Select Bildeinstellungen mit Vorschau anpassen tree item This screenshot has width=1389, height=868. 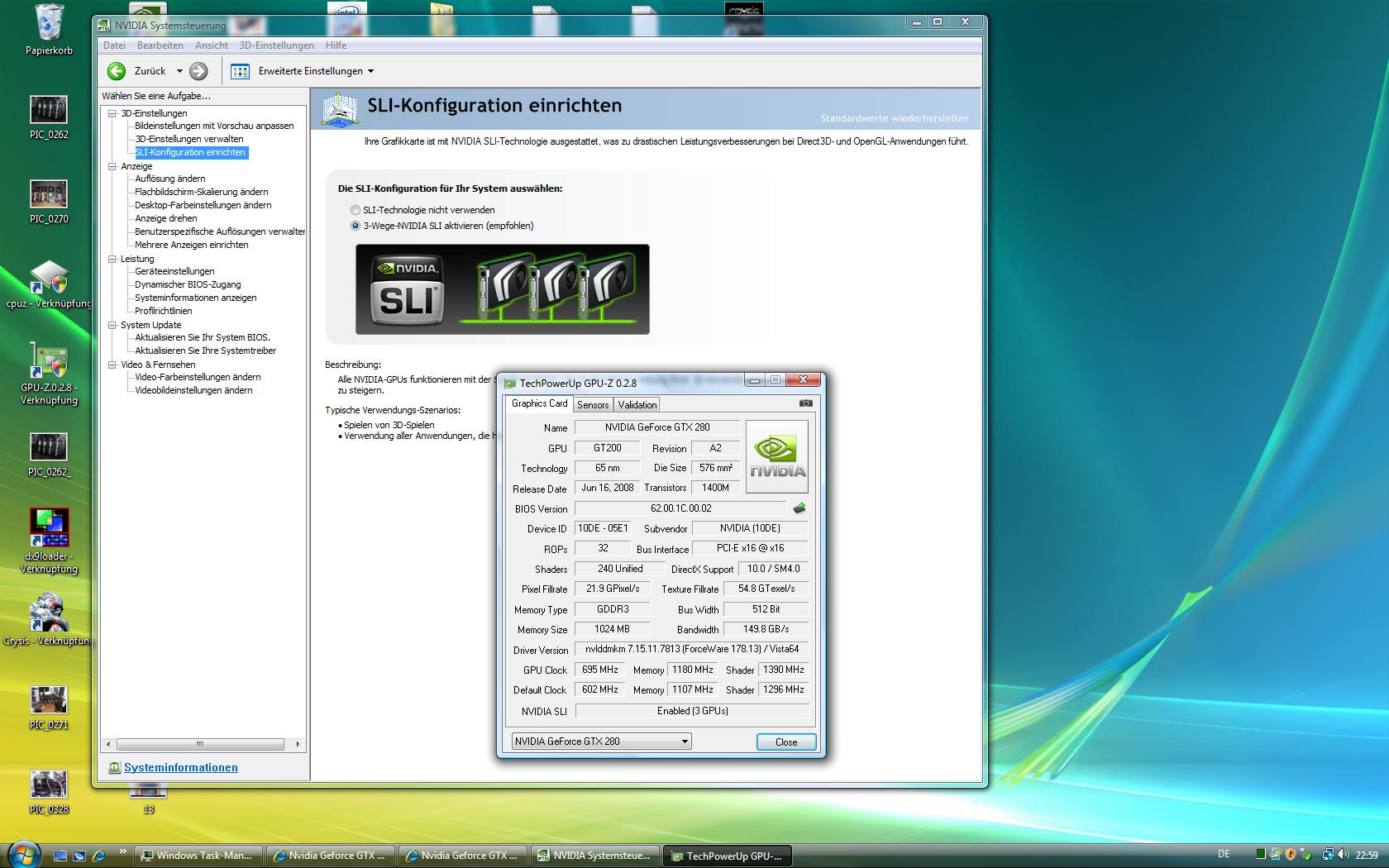214,126
